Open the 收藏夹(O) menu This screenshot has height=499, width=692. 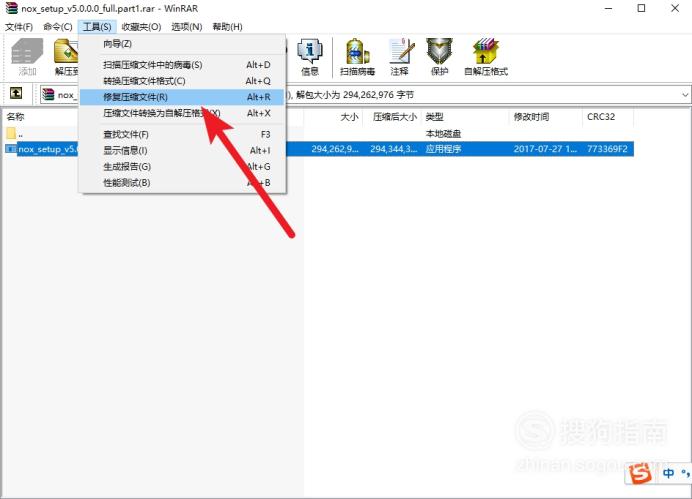pos(141,27)
